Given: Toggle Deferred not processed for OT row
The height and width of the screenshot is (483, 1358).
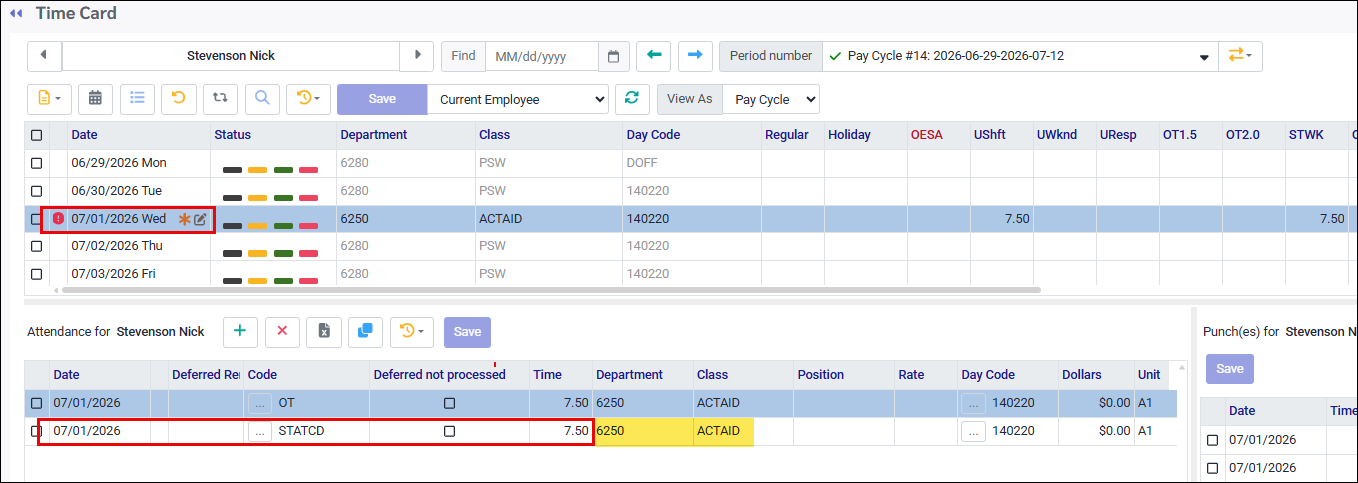Looking at the screenshot, I should click(x=449, y=403).
